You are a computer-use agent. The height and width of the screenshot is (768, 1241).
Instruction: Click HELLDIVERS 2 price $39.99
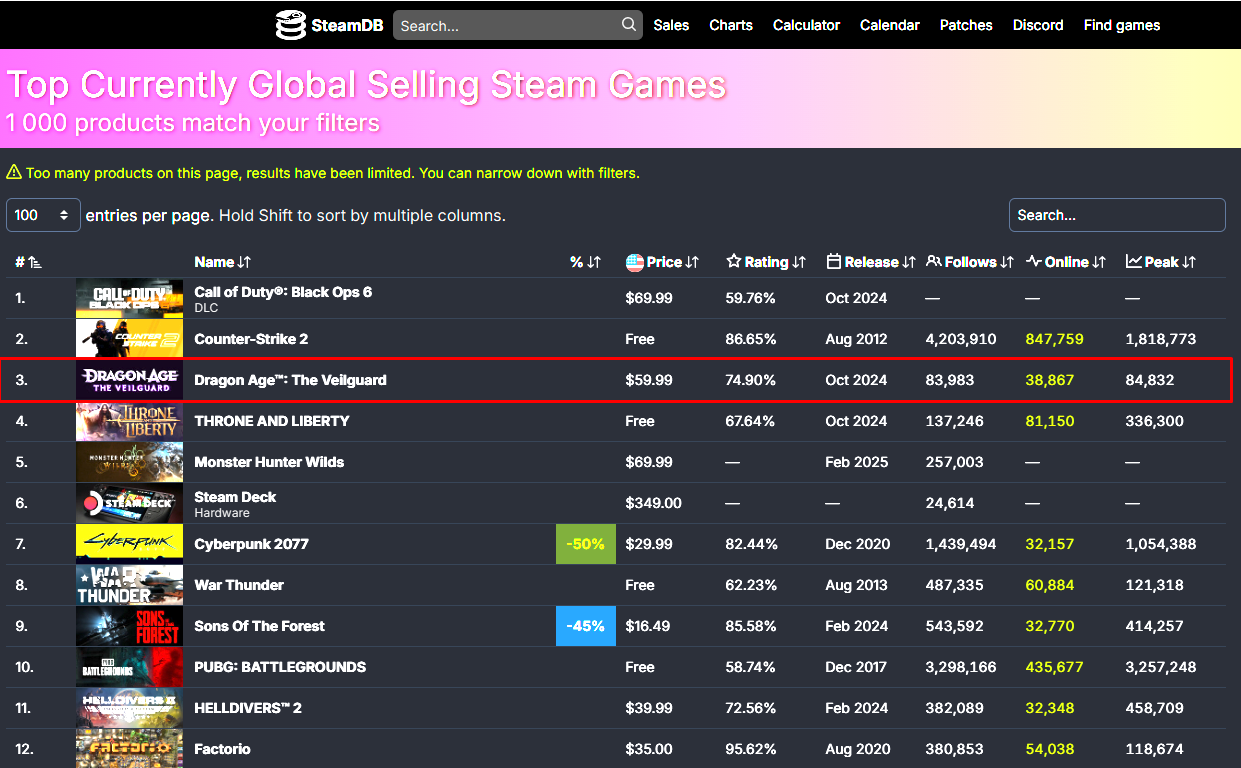(x=649, y=708)
